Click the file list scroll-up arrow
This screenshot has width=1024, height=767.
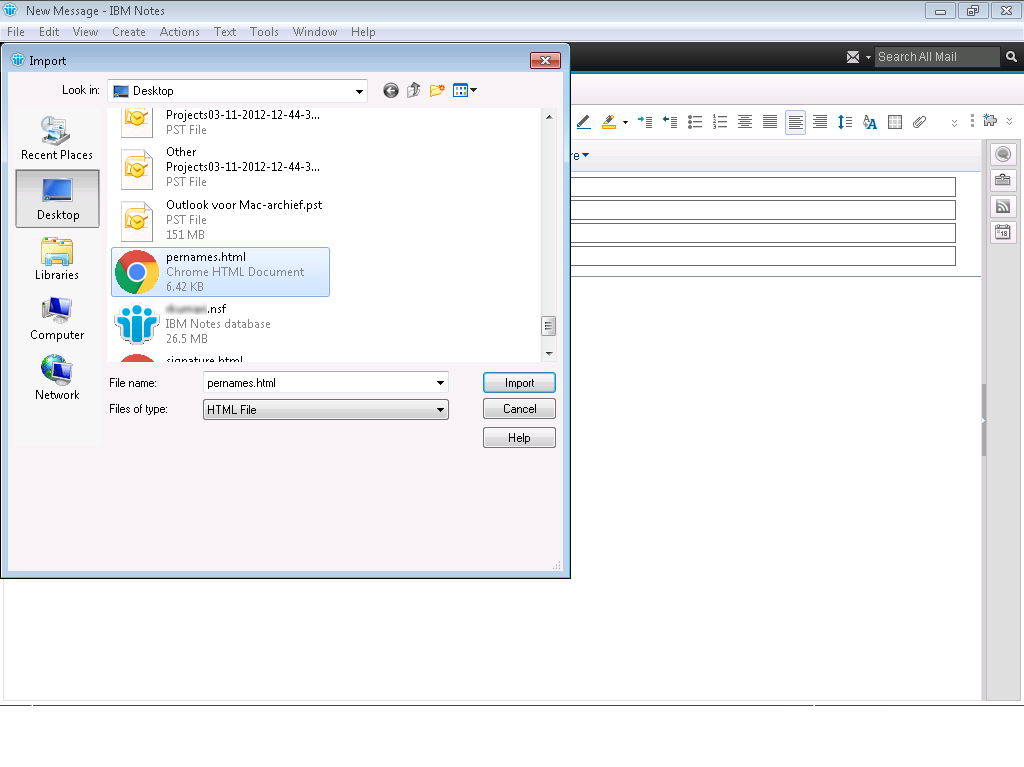tap(549, 117)
